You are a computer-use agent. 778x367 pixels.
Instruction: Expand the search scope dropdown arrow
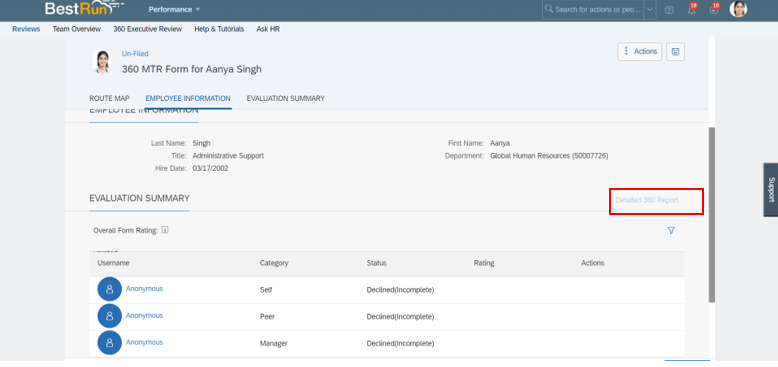[650, 9]
